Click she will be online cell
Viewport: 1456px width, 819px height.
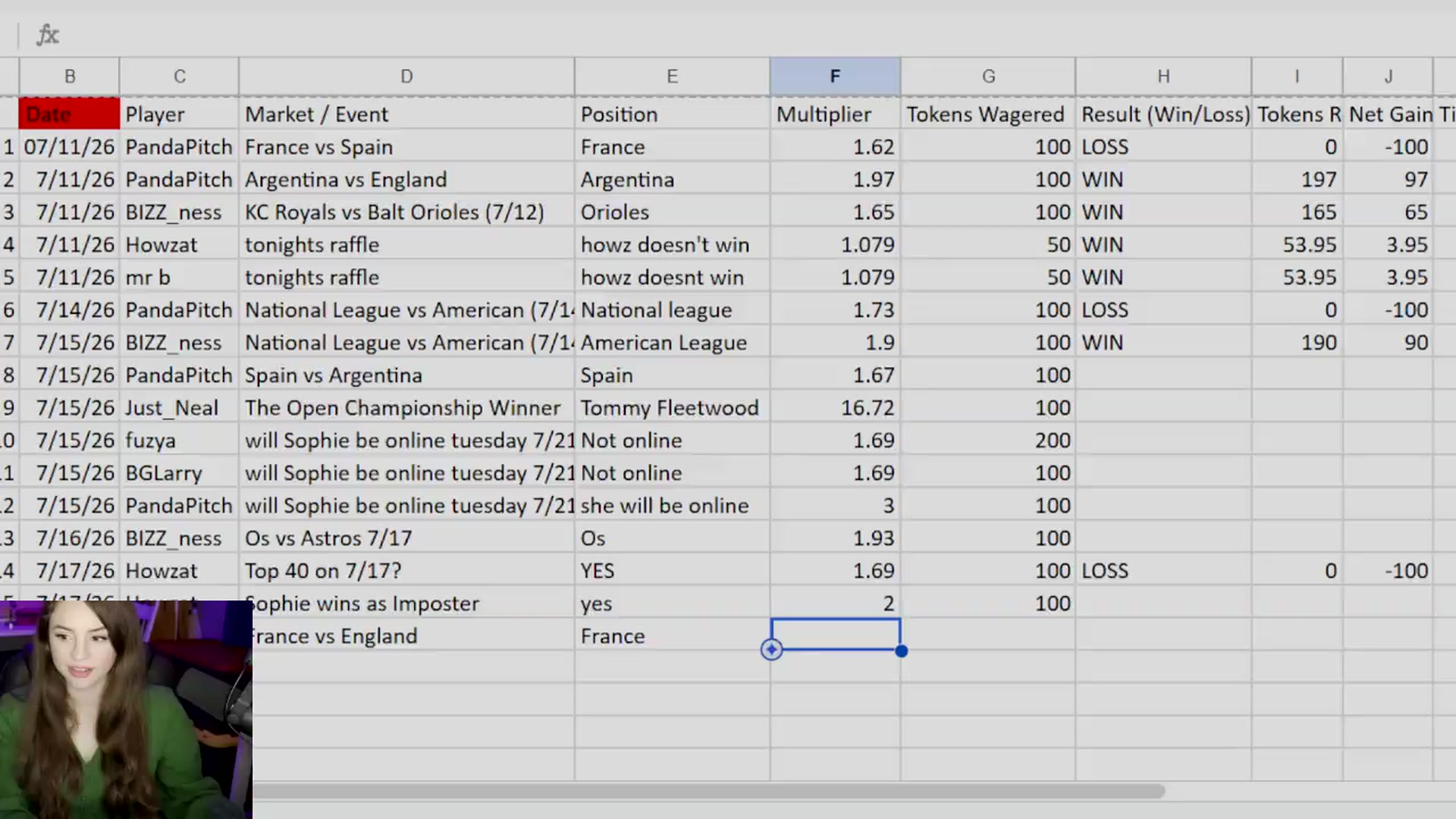pyautogui.click(x=672, y=505)
